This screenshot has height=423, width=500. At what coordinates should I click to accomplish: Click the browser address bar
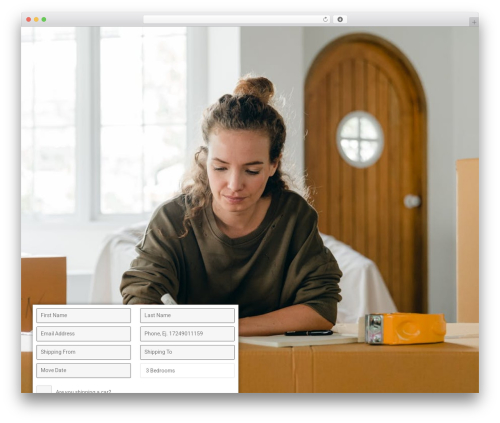point(237,19)
